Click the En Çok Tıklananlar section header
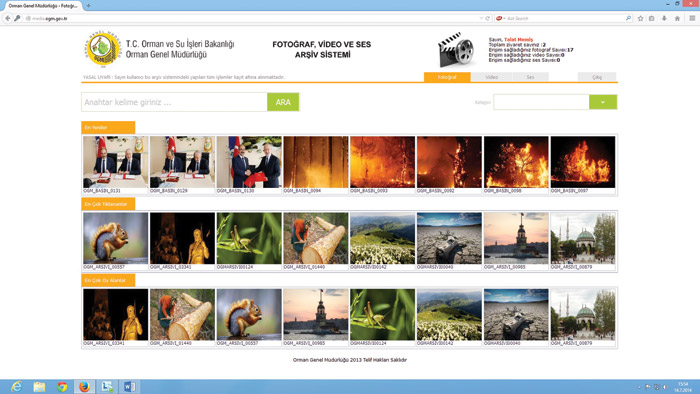The image size is (700, 394). pyautogui.click(x=108, y=204)
